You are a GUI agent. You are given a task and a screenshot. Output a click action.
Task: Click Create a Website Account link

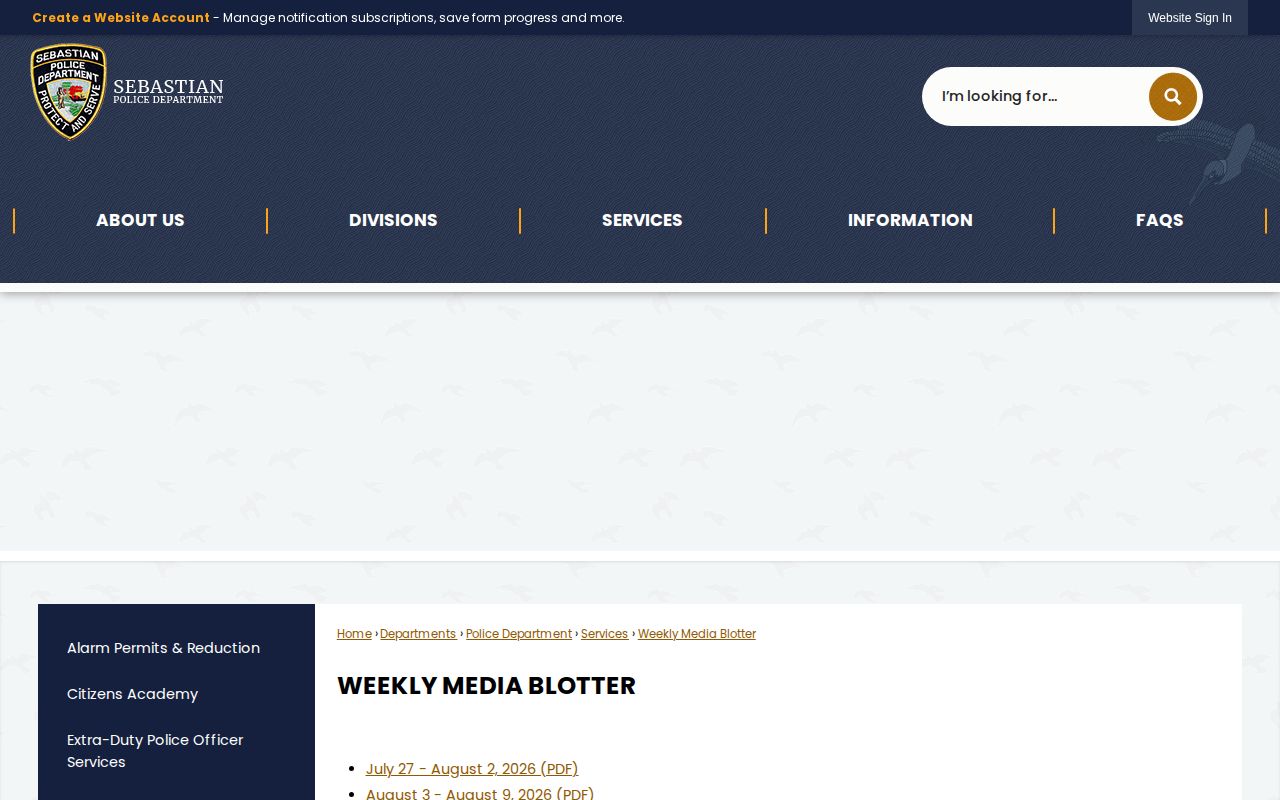click(121, 18)
